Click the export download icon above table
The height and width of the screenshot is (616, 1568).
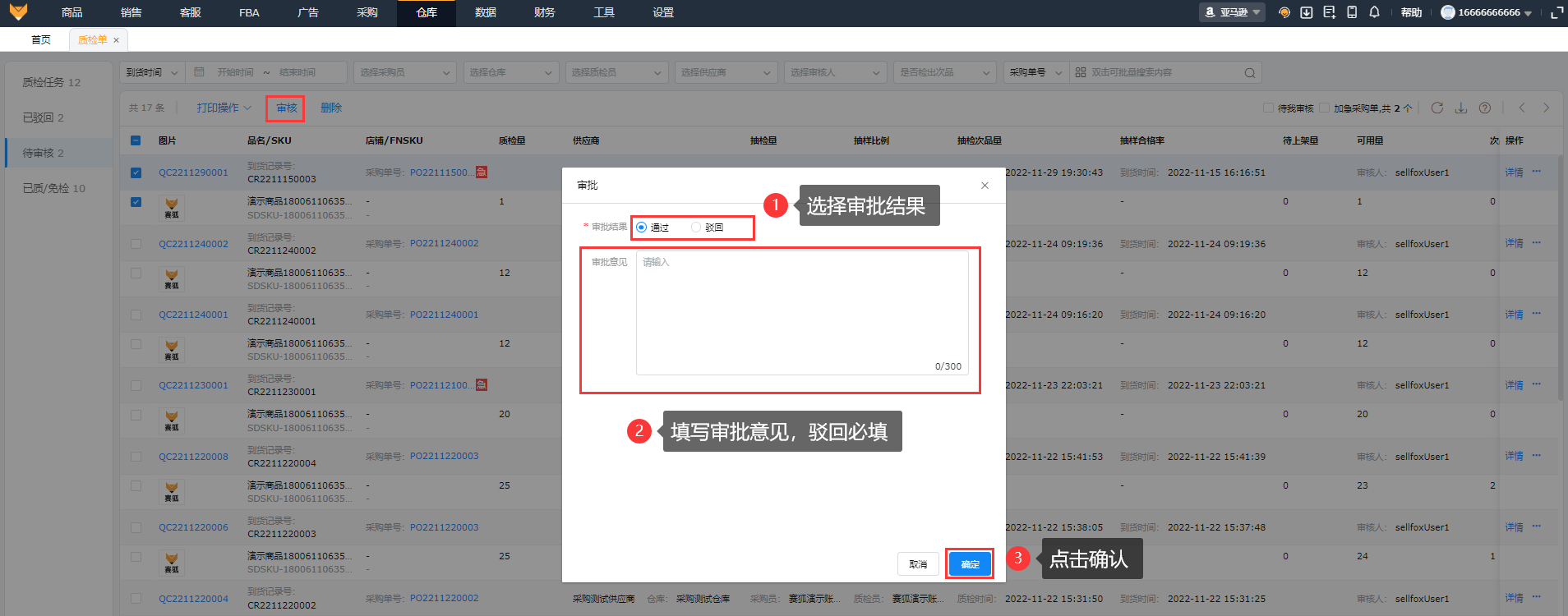point(1461,108)
